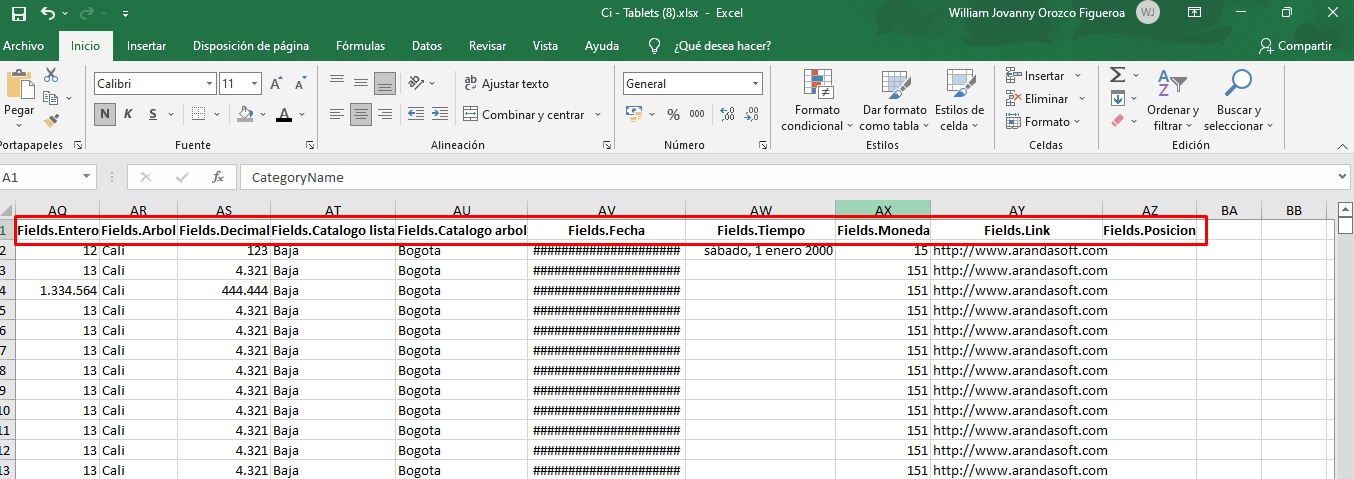The width and height of the screenshot is (1354, 479).
Task: Click the insert function fx icon
Action: [x=218, y=177]
